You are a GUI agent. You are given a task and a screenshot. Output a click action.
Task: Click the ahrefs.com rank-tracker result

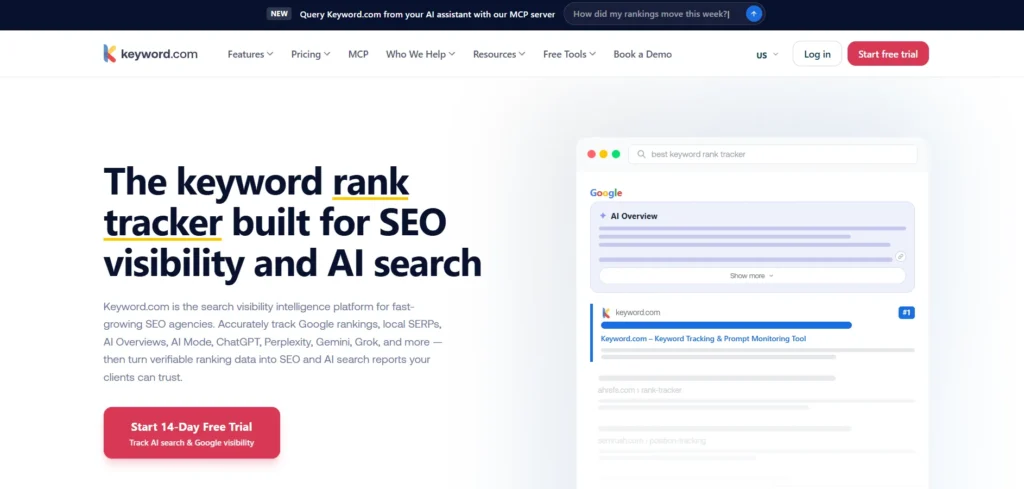tap(639, 390)
